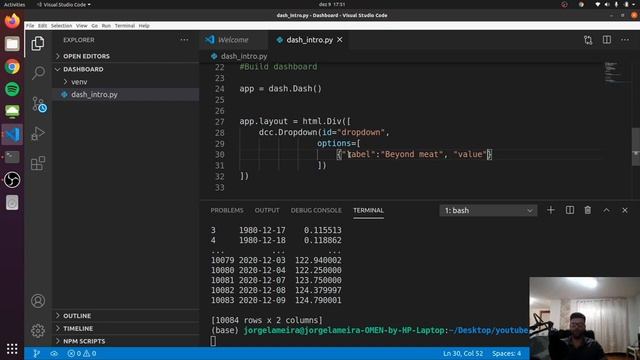Expand the venv folder
640x360 pixels.
coord(125,82)
